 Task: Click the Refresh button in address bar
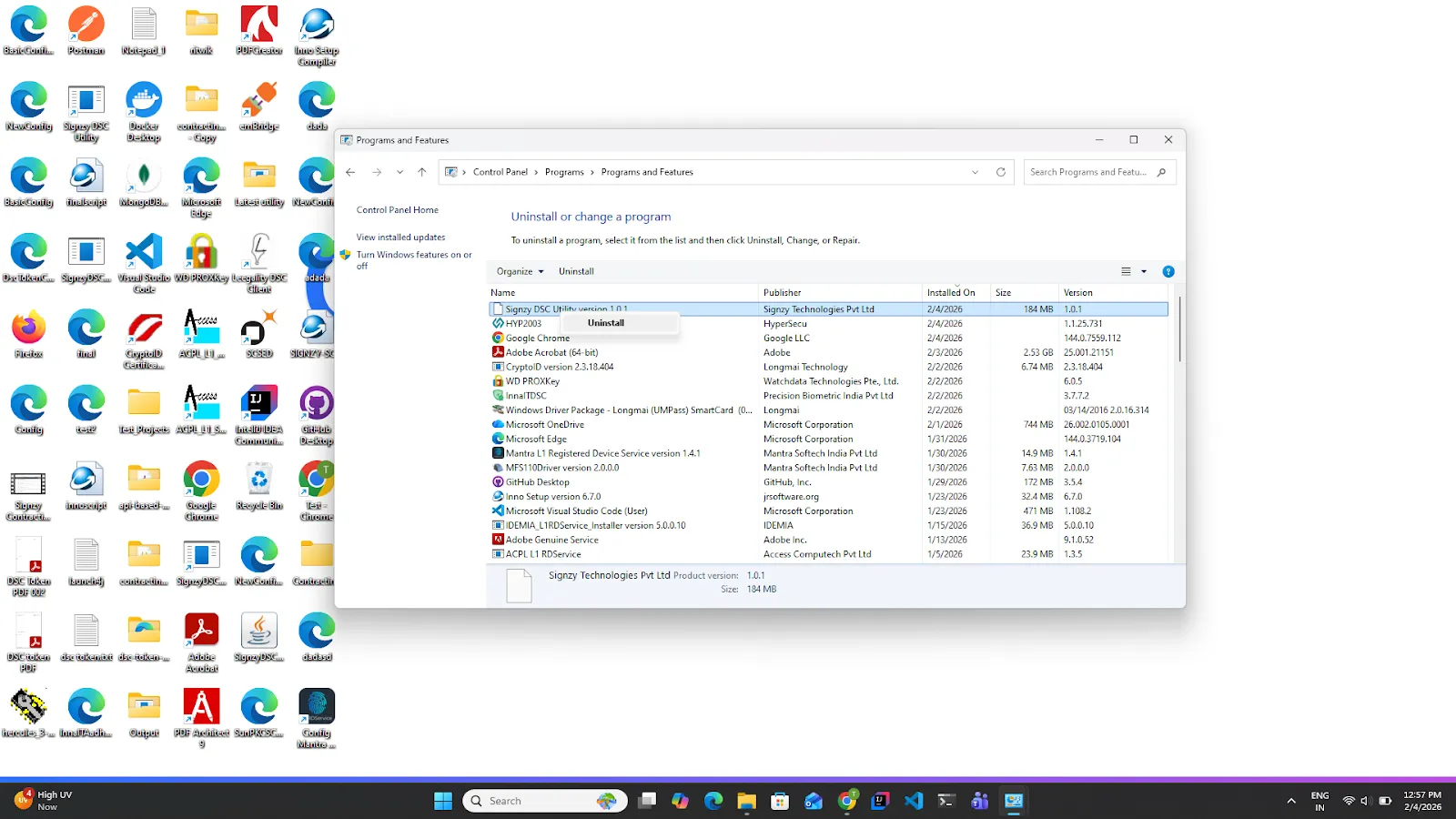1001,172
